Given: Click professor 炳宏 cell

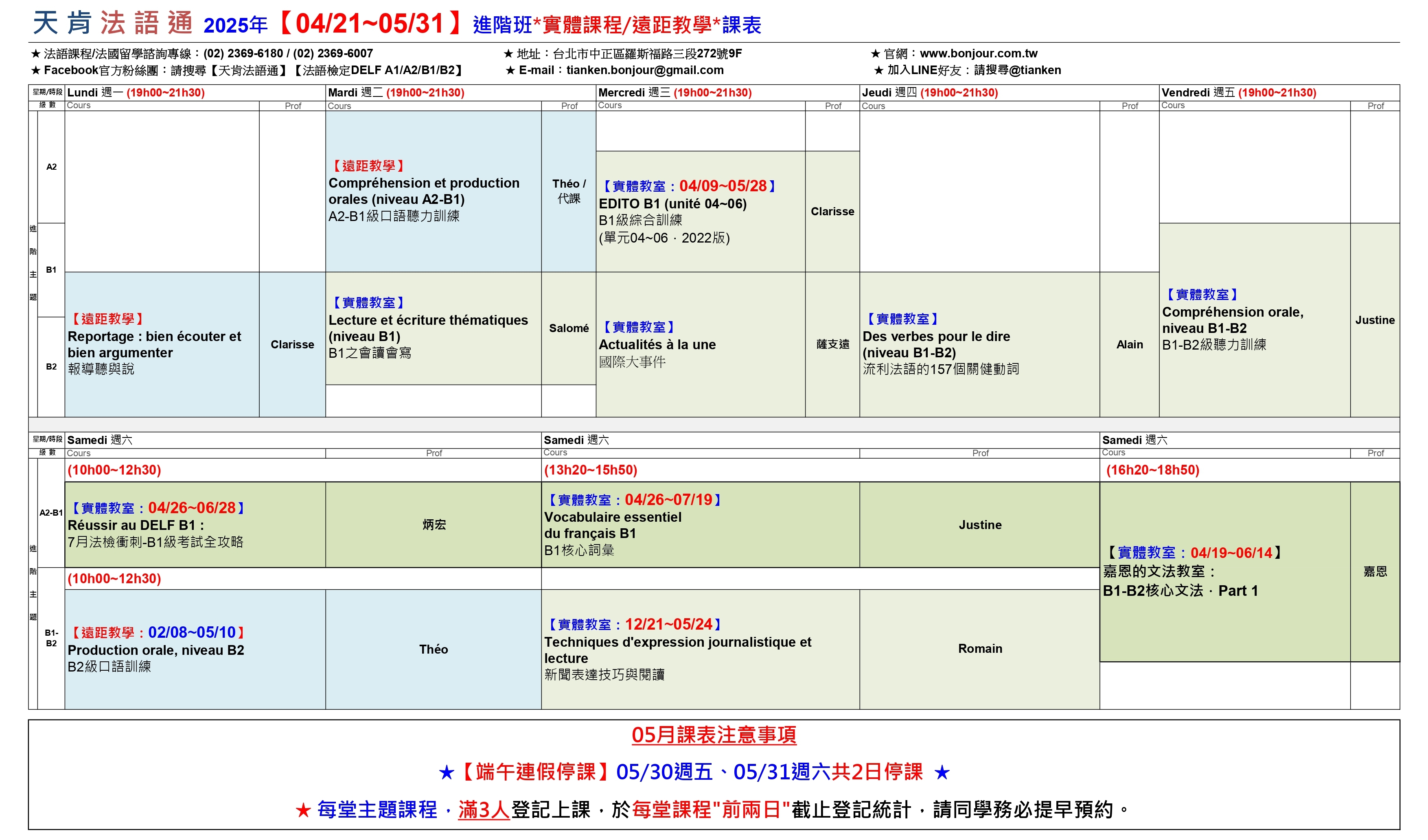Looking at the screenshot, I should (x=434, y=525).
